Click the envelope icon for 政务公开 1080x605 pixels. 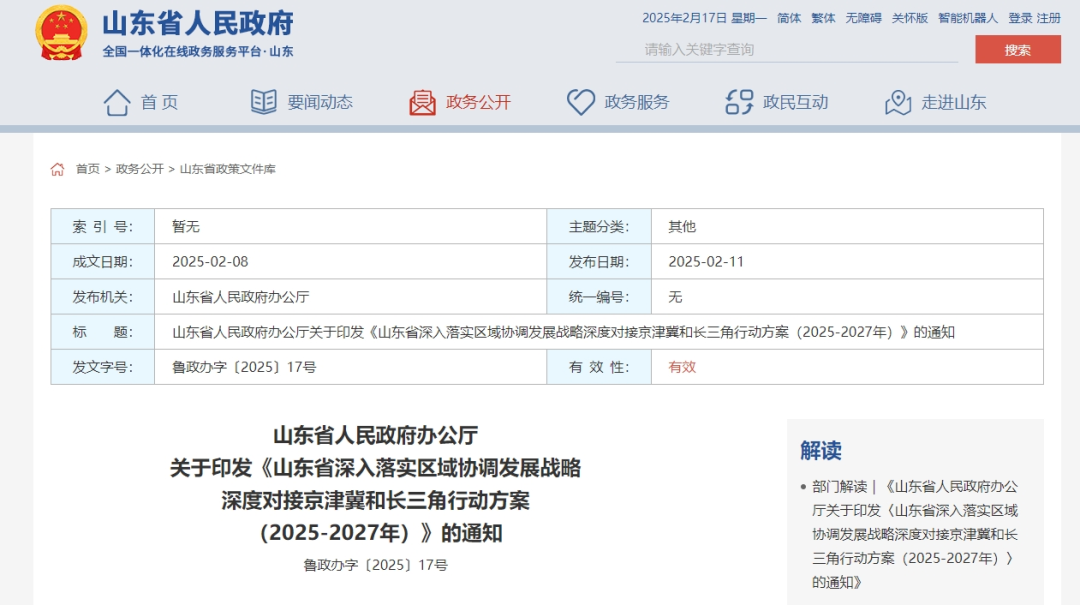tap(422, 102)
